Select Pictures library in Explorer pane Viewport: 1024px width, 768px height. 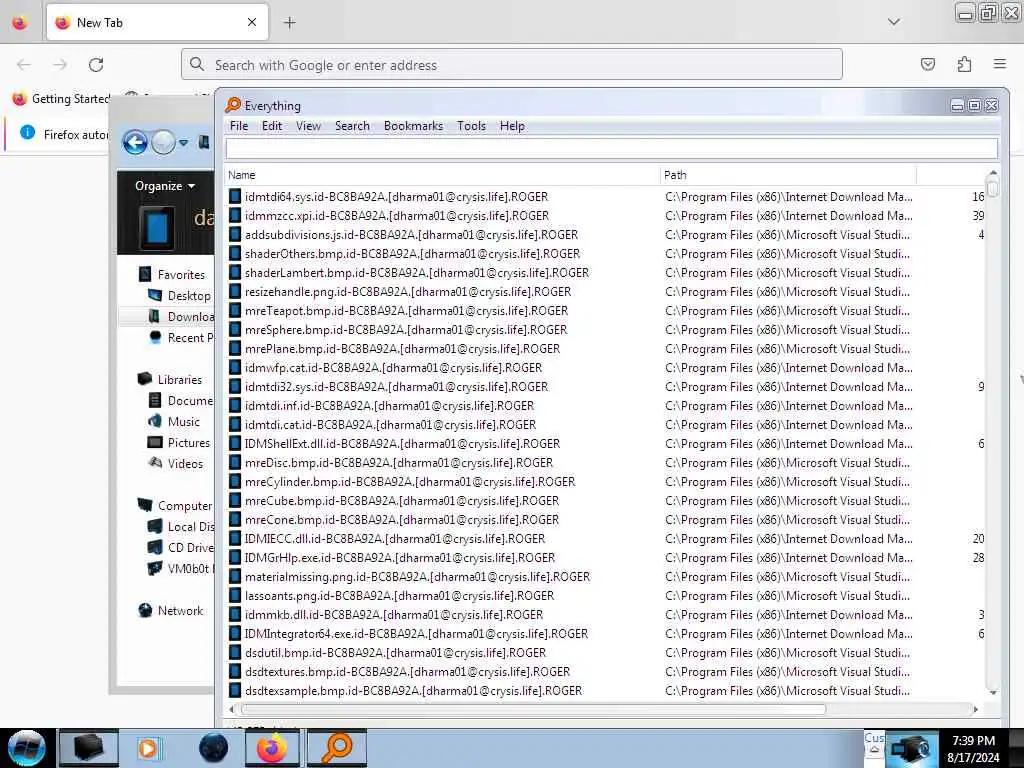[189, 443]
